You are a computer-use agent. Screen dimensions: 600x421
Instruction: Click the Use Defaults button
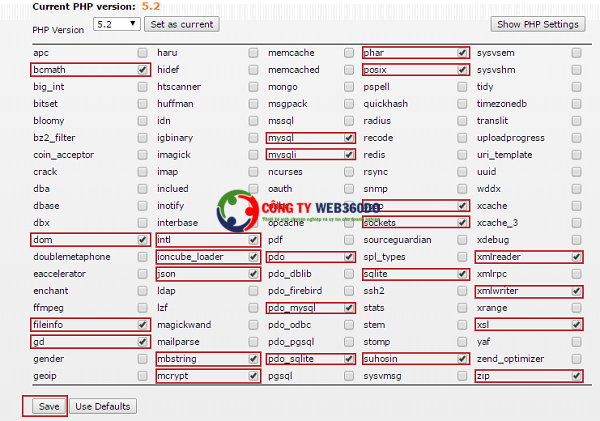[x=103, y=406]
